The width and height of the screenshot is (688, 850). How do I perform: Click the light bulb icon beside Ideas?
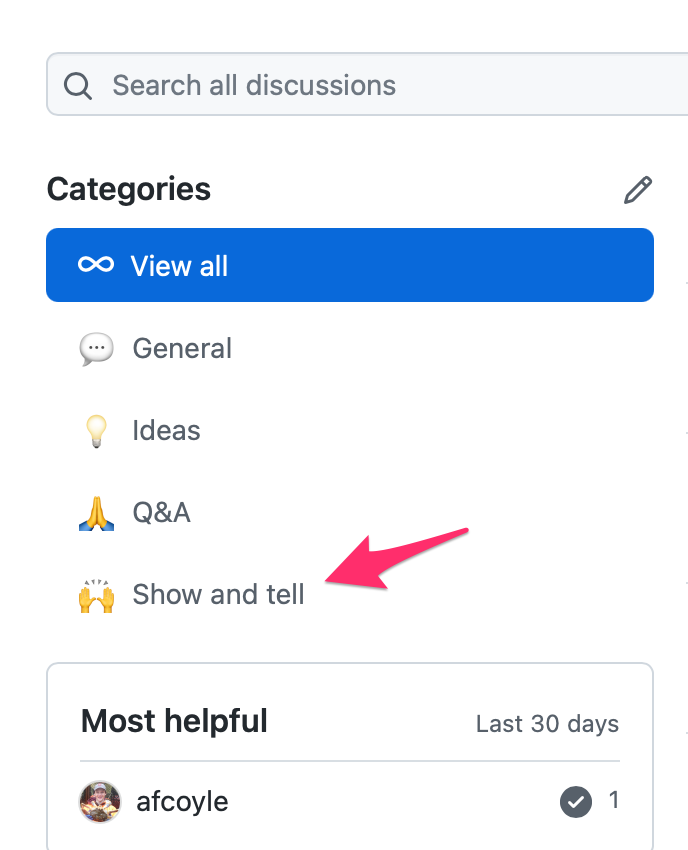click(x=97, y=431)
